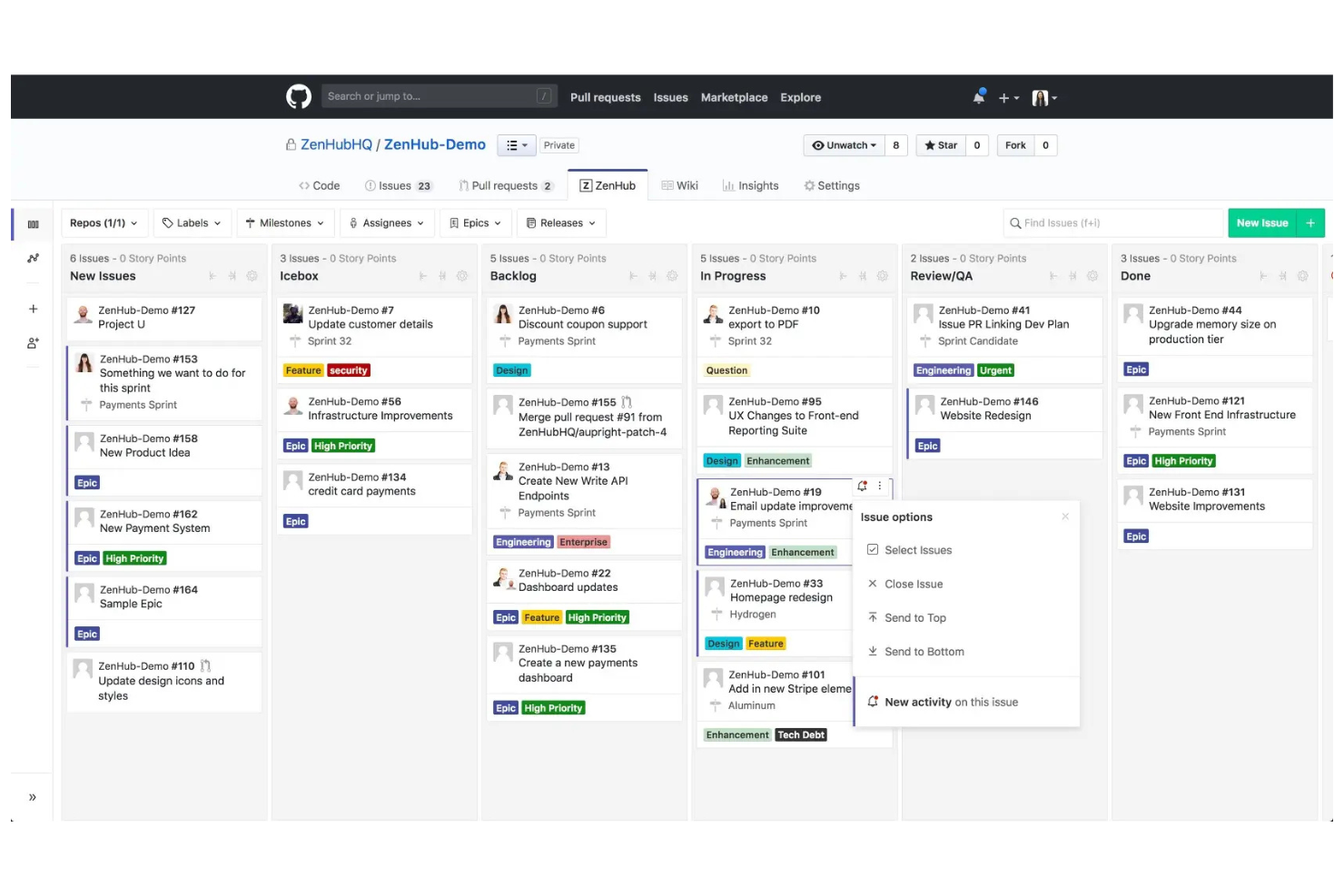Click the Find Issues search field
This screenshot has height=896, width=1344.
point(1113,222)
